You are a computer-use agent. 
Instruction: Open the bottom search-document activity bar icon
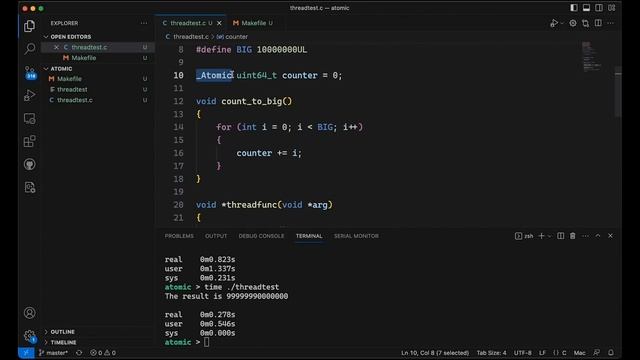click(29, 187)
